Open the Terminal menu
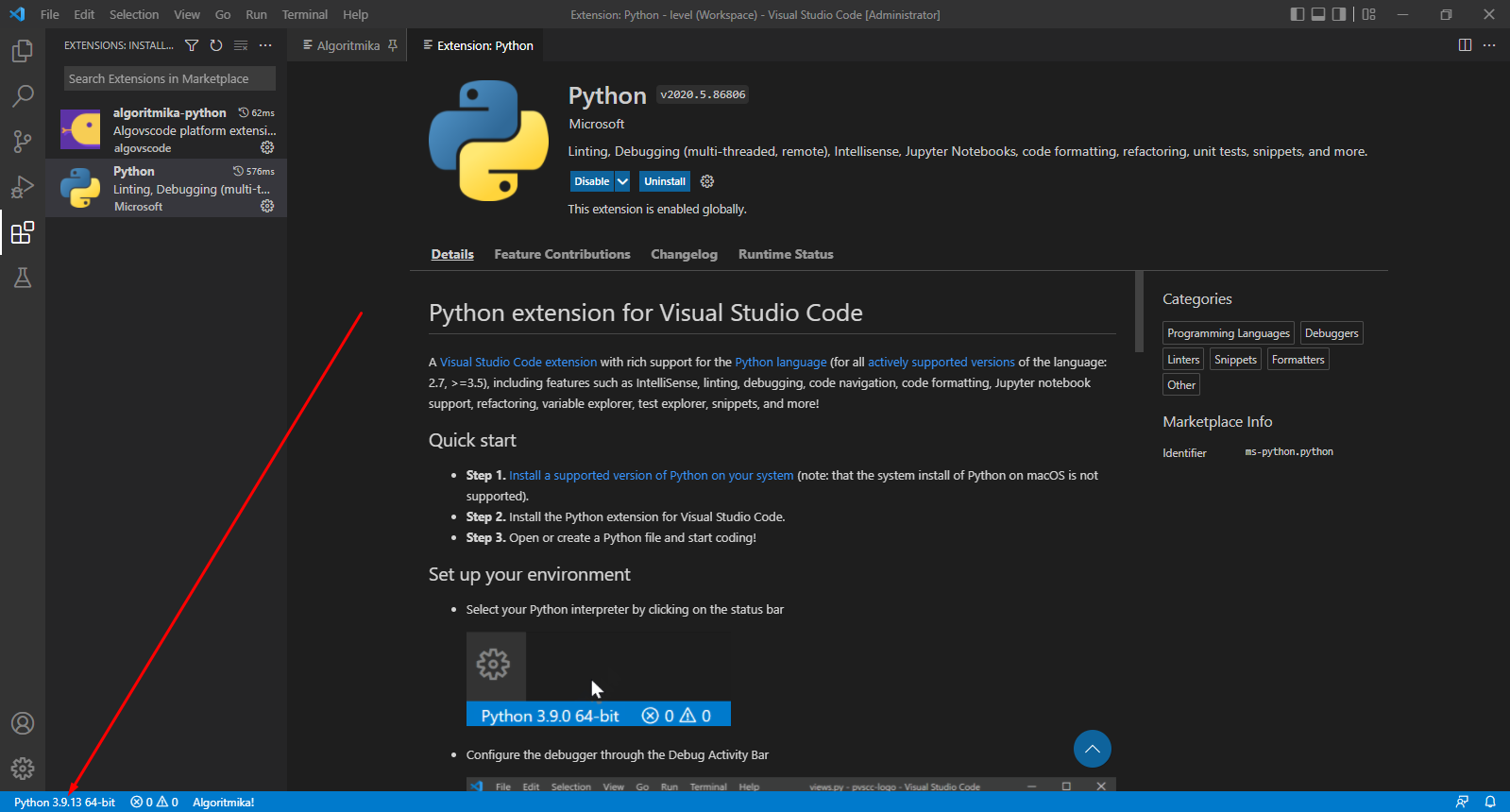The height and width of the screenshot is (812, 1510). (304, 14)
